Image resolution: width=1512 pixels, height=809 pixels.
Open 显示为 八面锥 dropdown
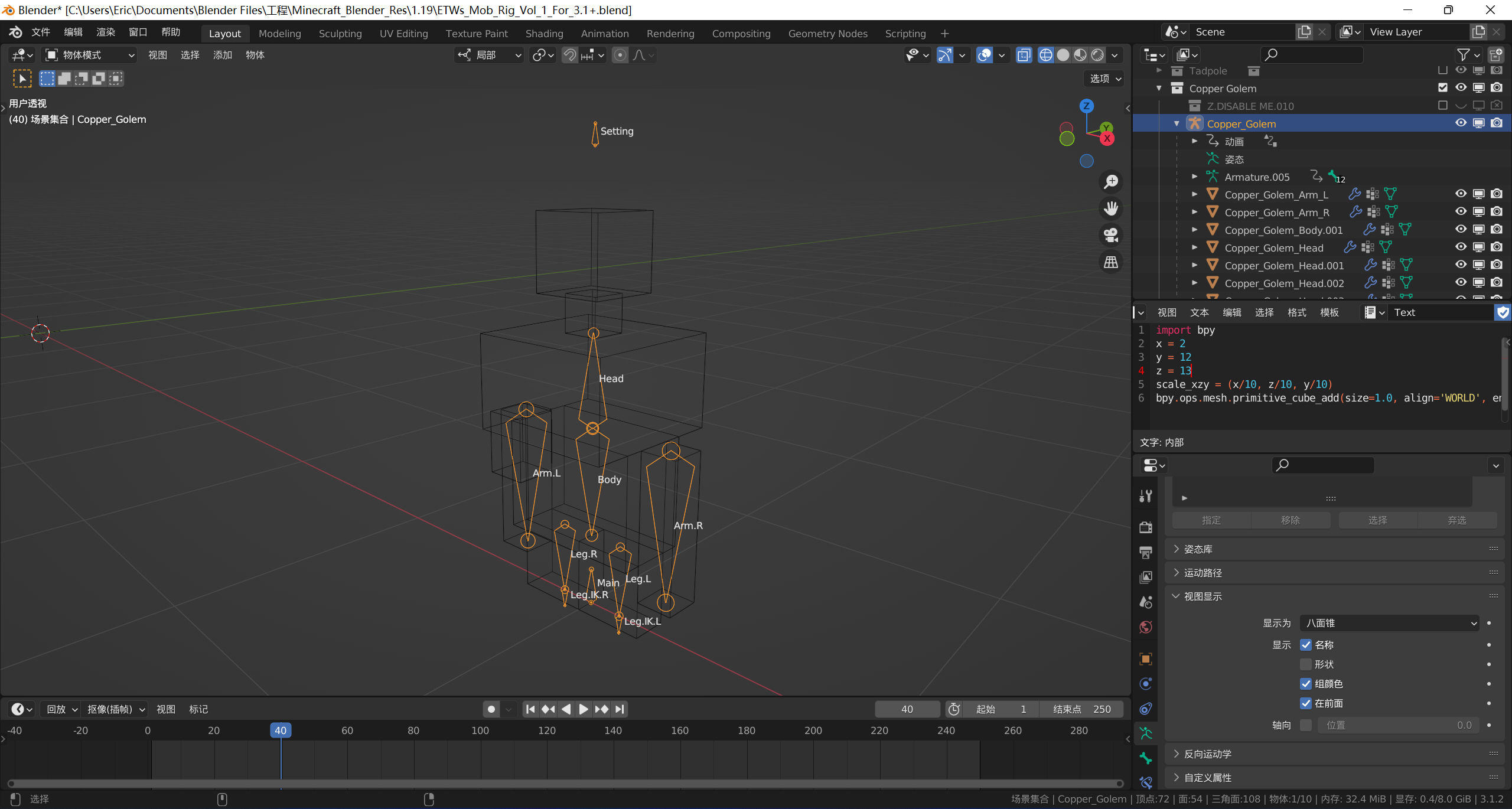(1389, 623)
